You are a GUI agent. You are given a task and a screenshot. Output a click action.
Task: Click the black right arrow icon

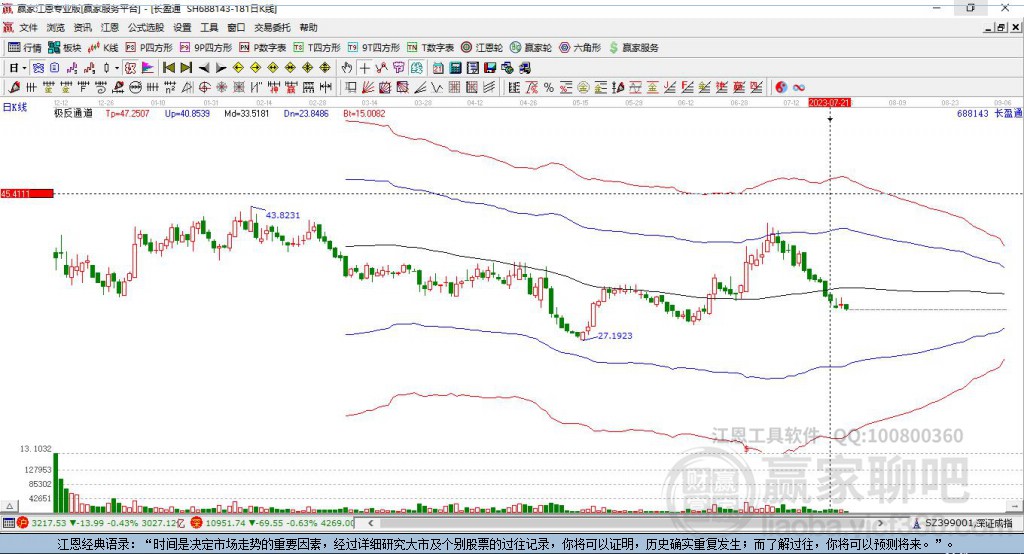coord(221,68)
